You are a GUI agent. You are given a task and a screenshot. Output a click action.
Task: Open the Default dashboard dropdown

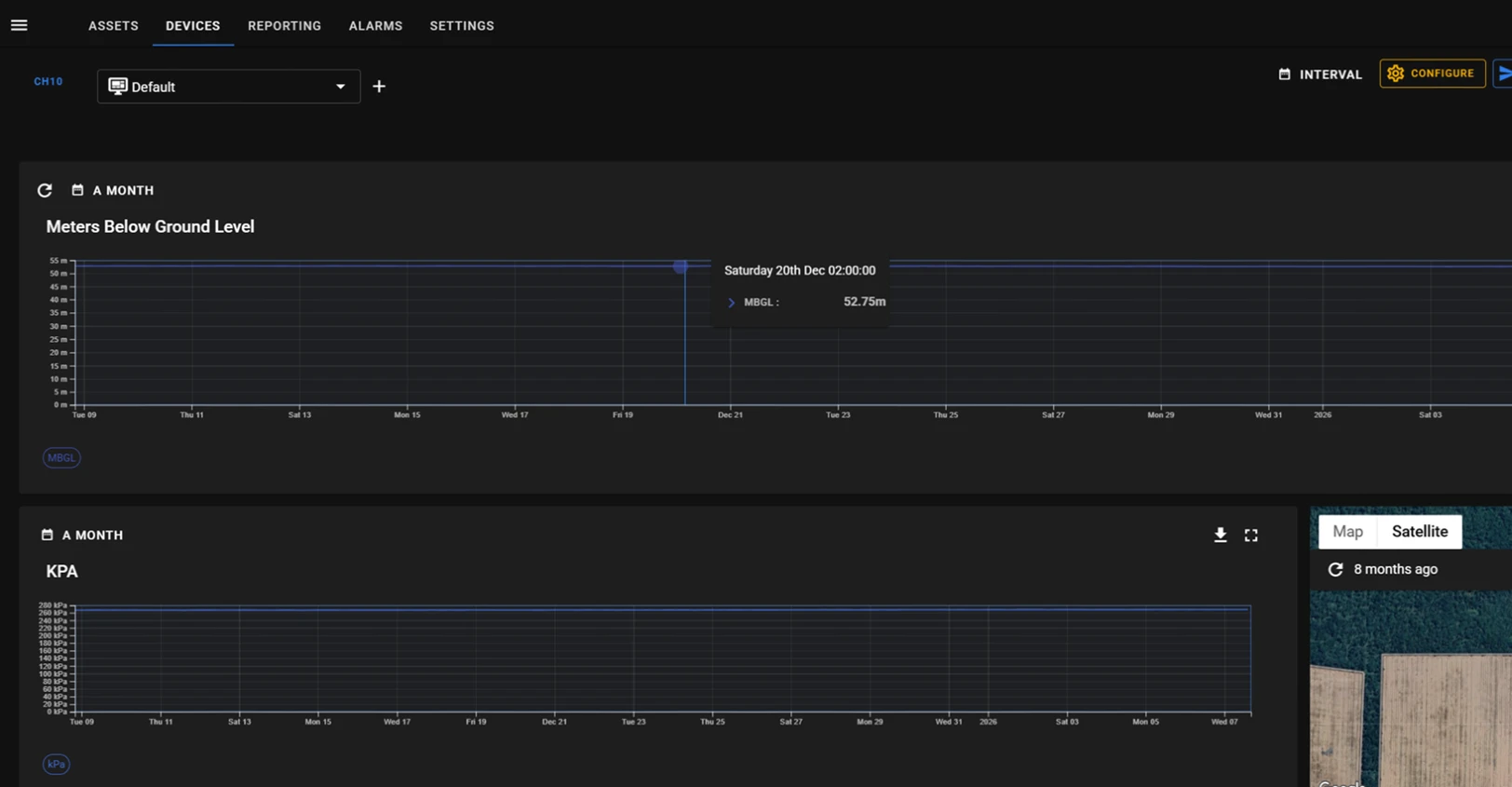coord(228,87)
